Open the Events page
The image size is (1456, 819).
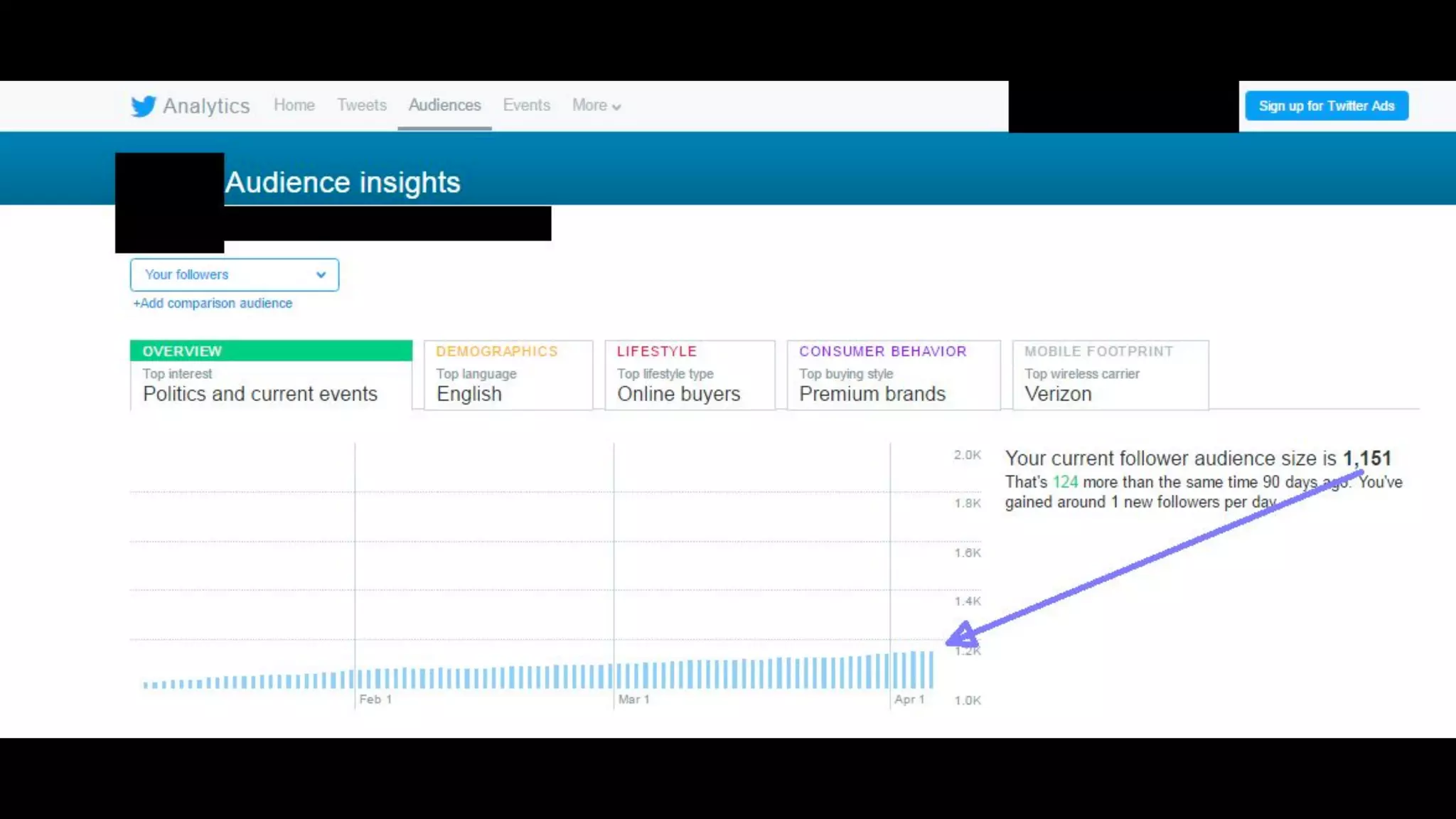click(x=526, y=105)
